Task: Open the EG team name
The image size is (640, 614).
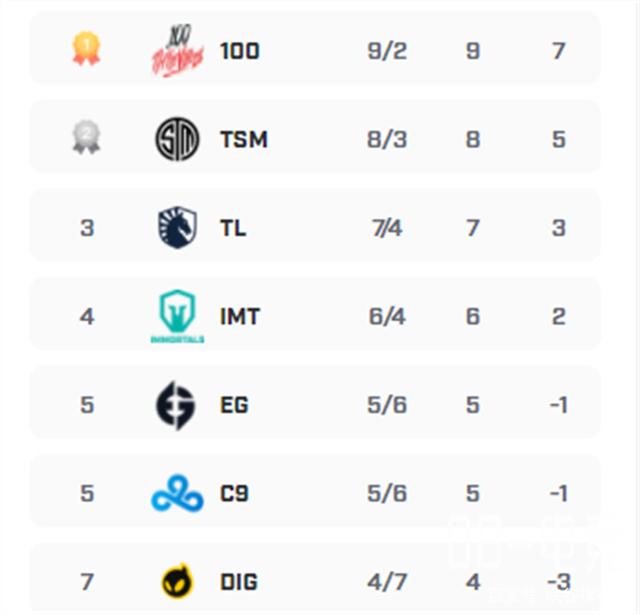Action: pyautogui.click(x=234, y=405)
